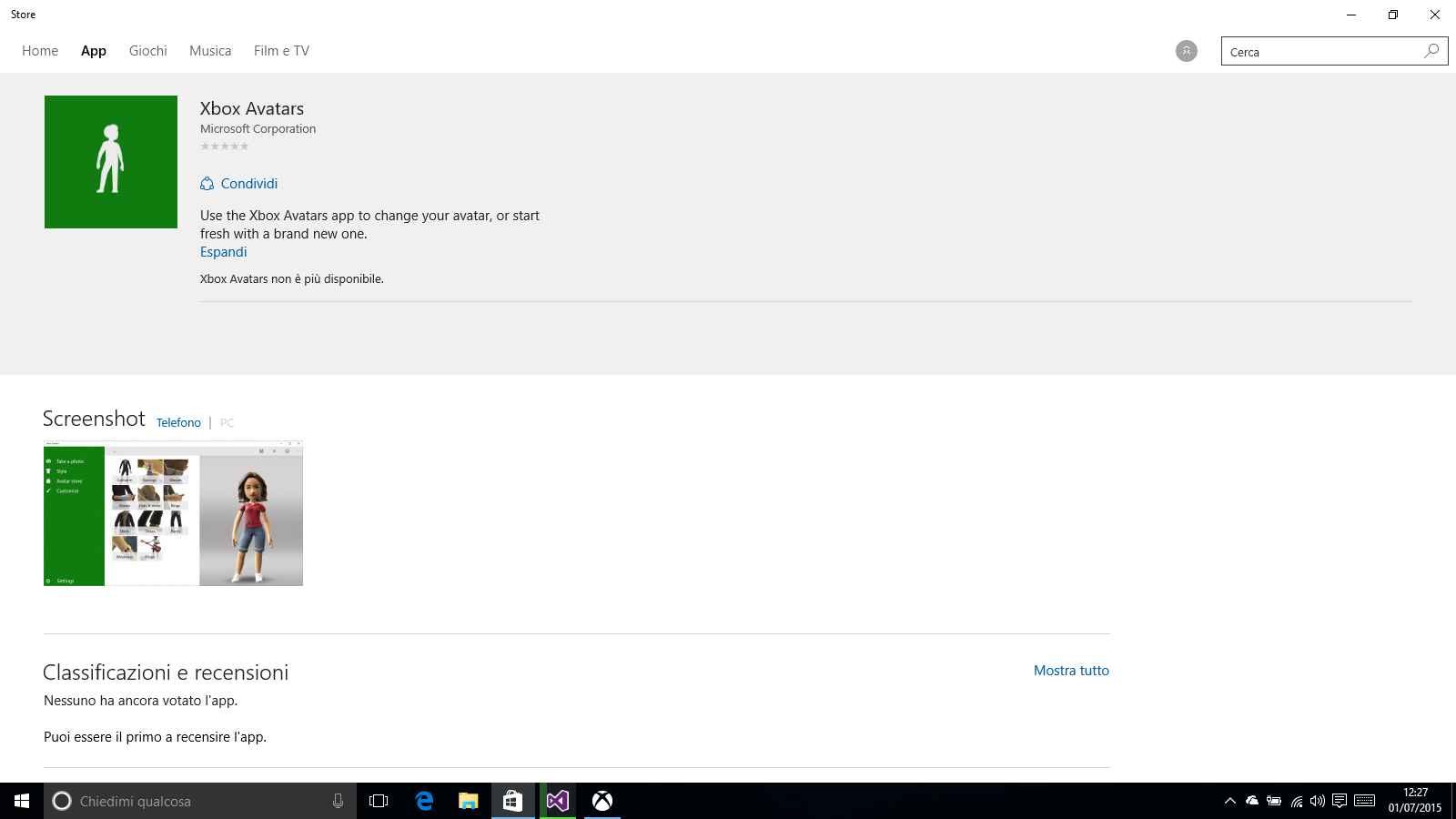Click the Classificazioni e recensioni heading

click(166, 672)
